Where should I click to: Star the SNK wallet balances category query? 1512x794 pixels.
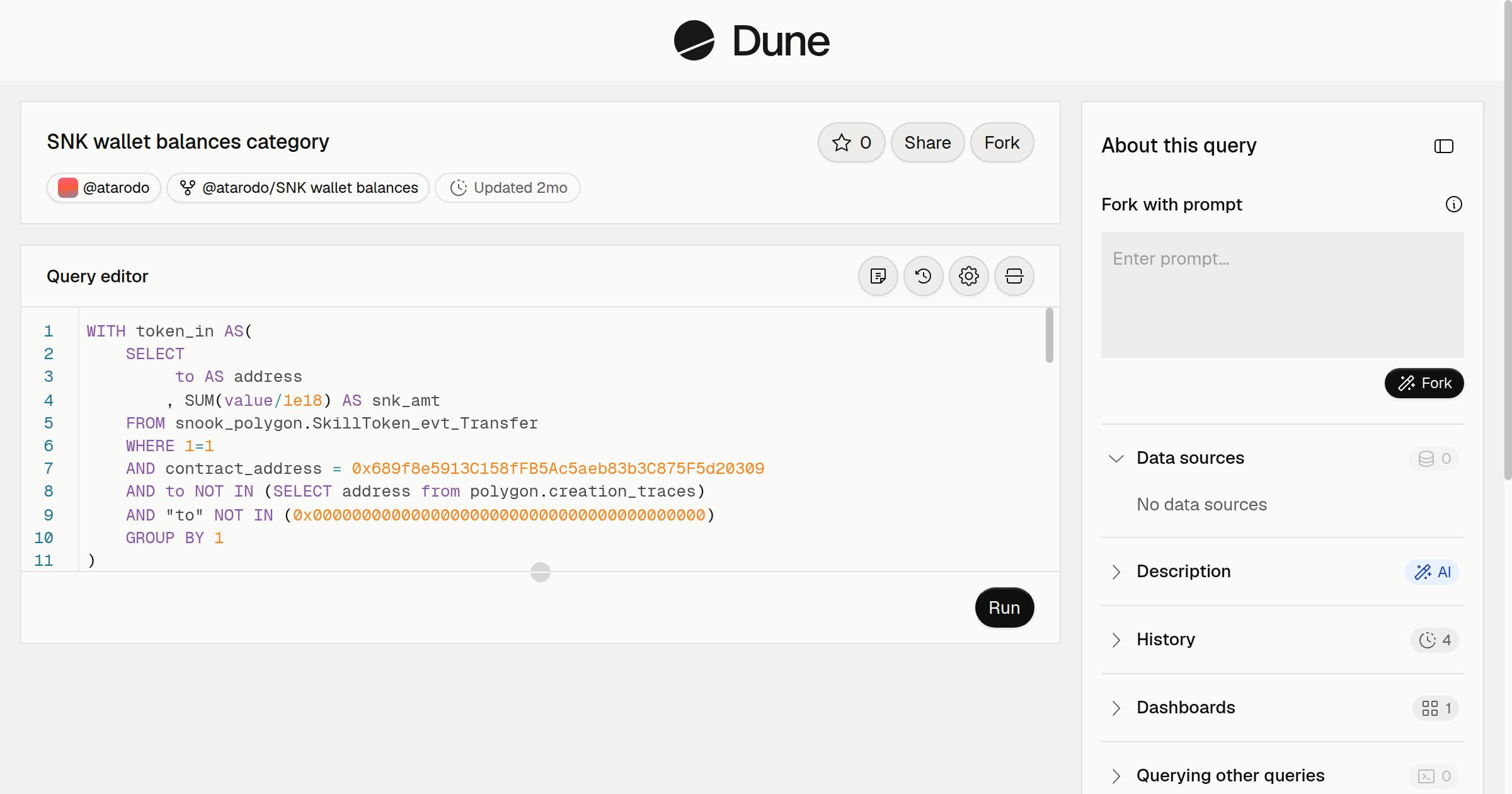851,142
